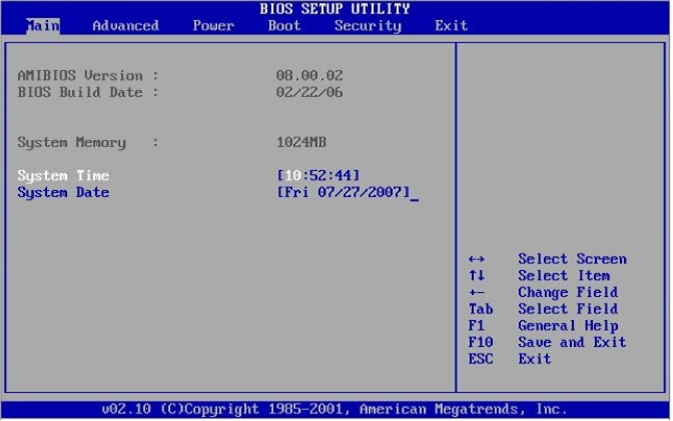Screen dimensions: 673x421
Task: Click the System Memory value 1024MB
Action: [301, 142]
